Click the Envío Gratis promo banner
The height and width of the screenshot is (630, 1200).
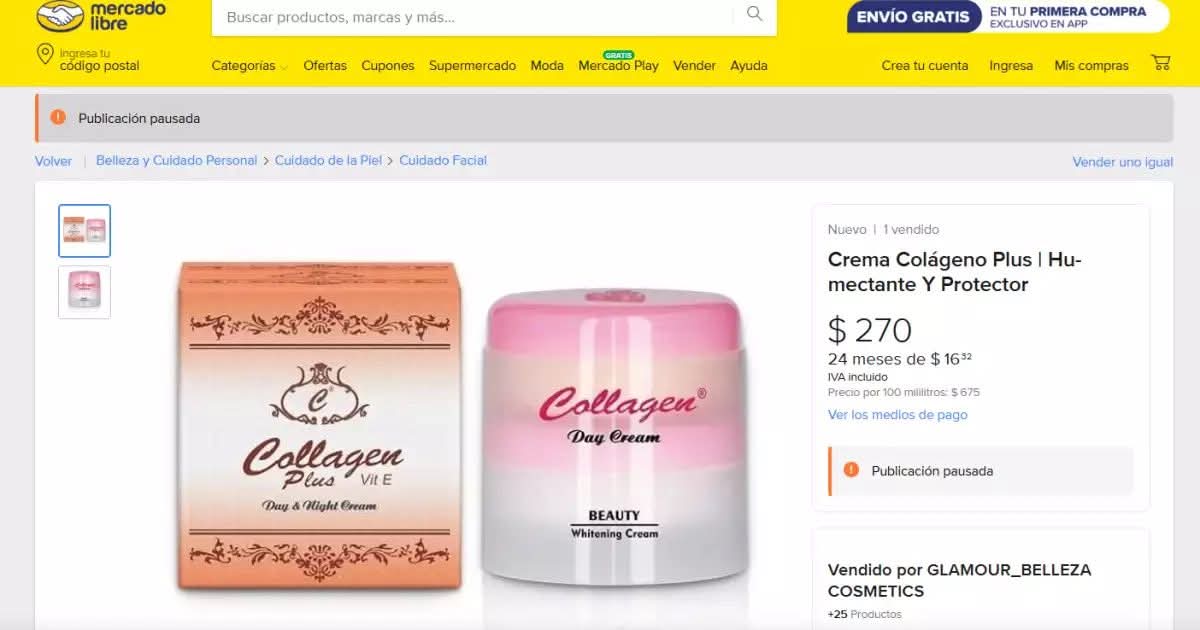click(1008, 16)
